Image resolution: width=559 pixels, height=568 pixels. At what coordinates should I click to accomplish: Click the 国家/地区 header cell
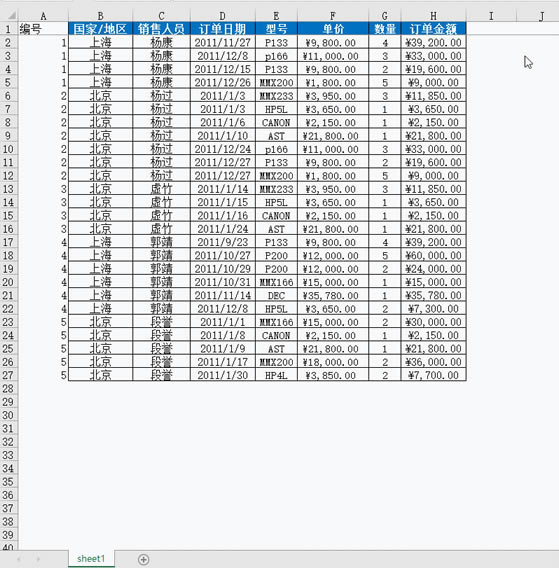[100, 29]
